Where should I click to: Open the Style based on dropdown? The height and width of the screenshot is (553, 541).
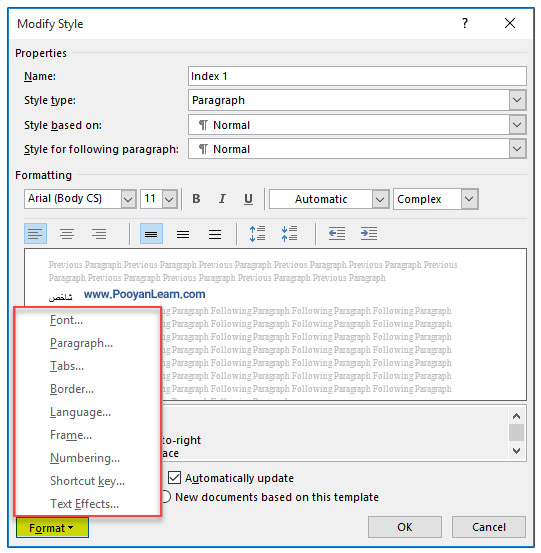coord(517,125)
